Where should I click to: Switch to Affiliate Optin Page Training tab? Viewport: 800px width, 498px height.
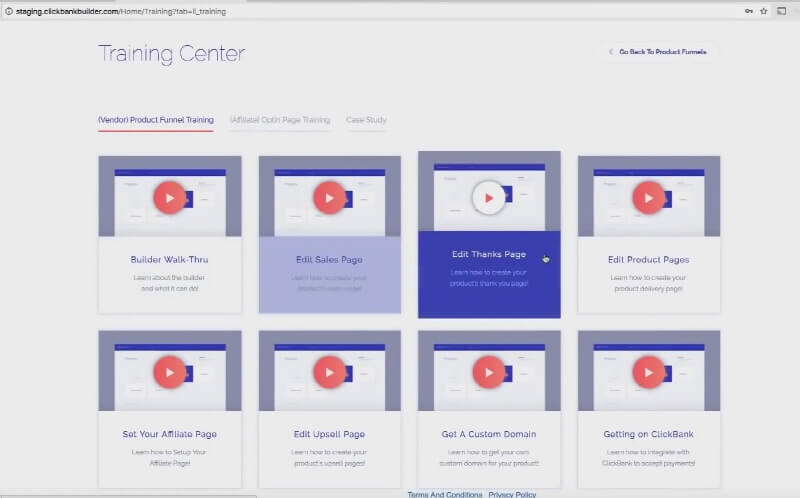(x=280, y=120)
